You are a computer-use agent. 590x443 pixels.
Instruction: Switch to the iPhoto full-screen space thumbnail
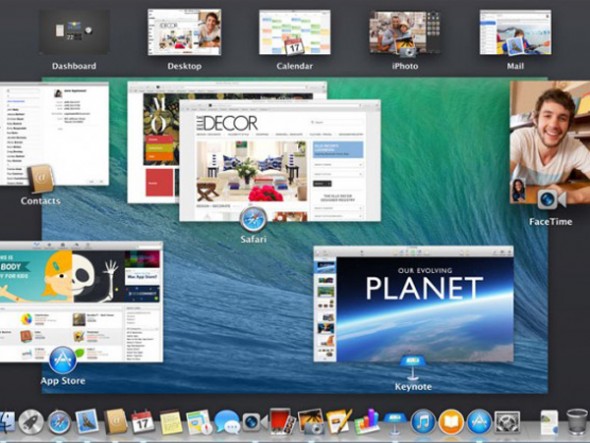pos(405,33)
